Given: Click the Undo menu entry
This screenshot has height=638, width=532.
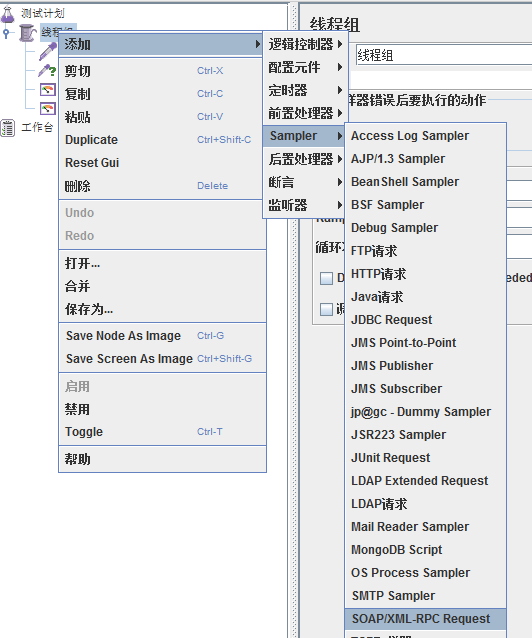Looking at the screenshot, I should pos(162,213).
